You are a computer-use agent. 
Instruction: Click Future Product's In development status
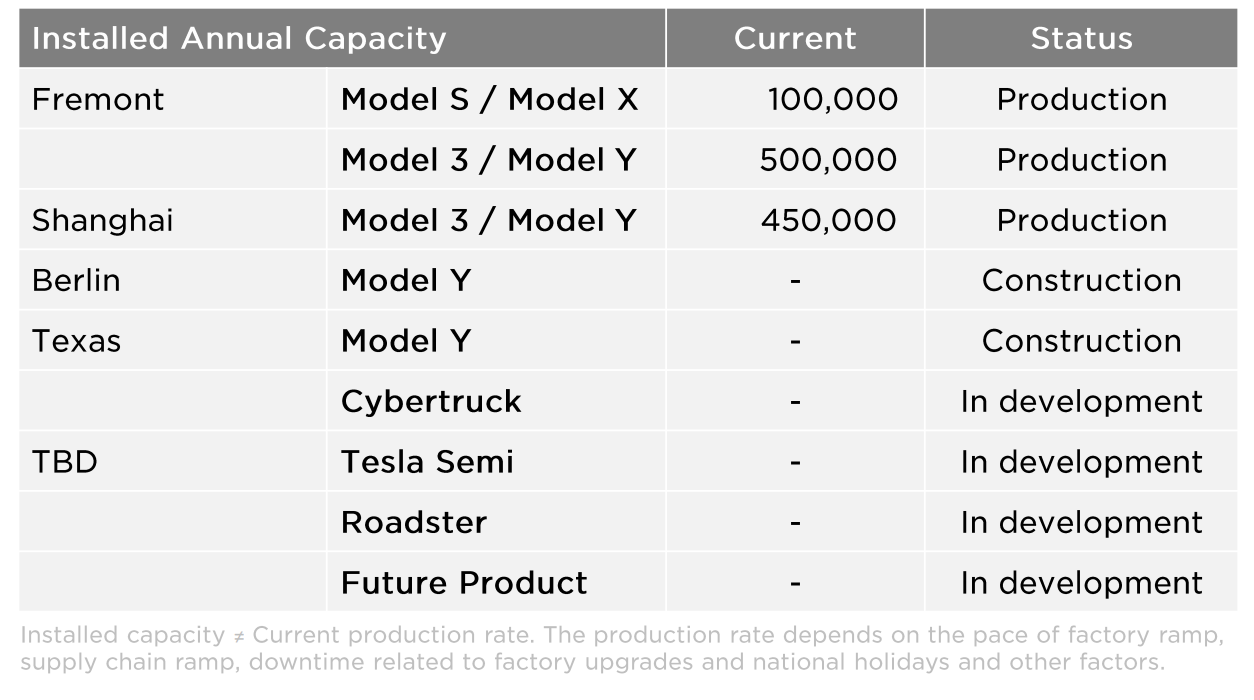point(1081,582)
